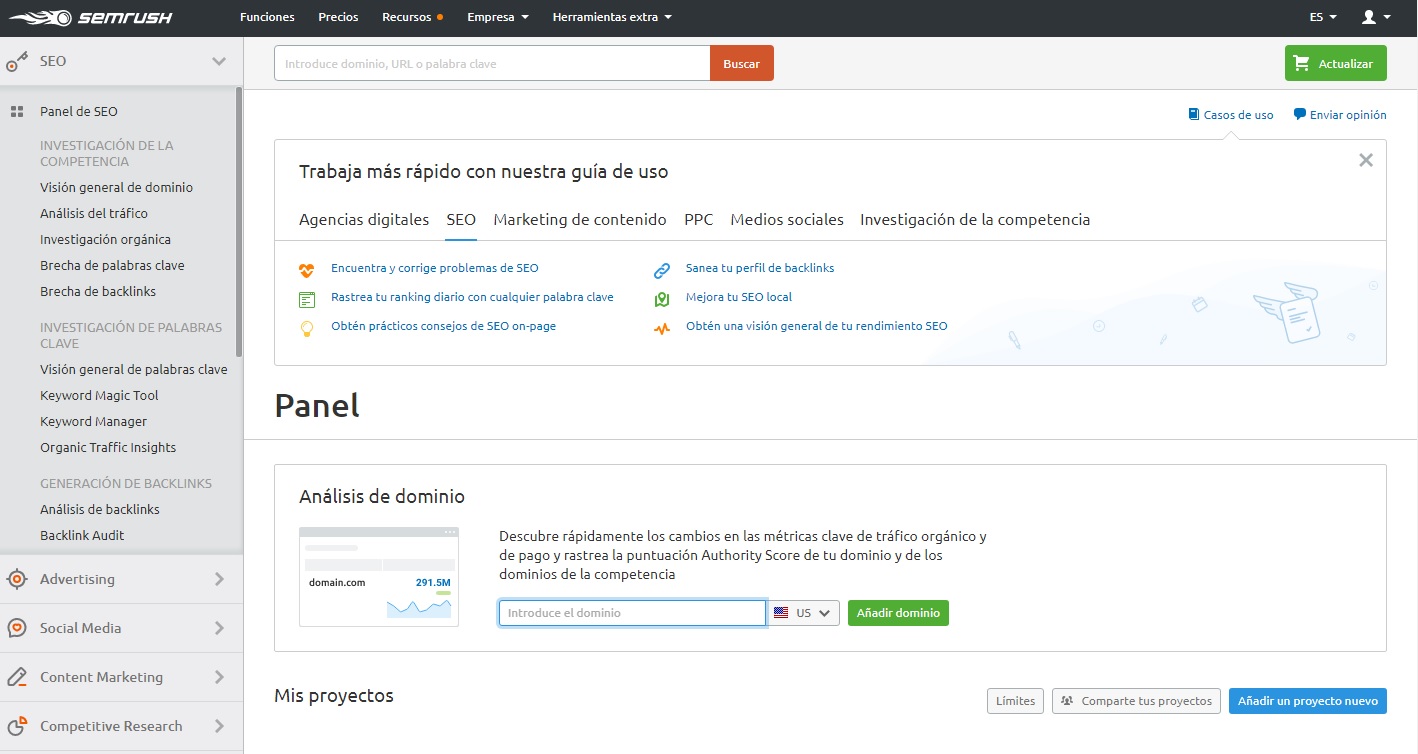
Task: Expand the Advertising sidebar section
Action: 219,579
